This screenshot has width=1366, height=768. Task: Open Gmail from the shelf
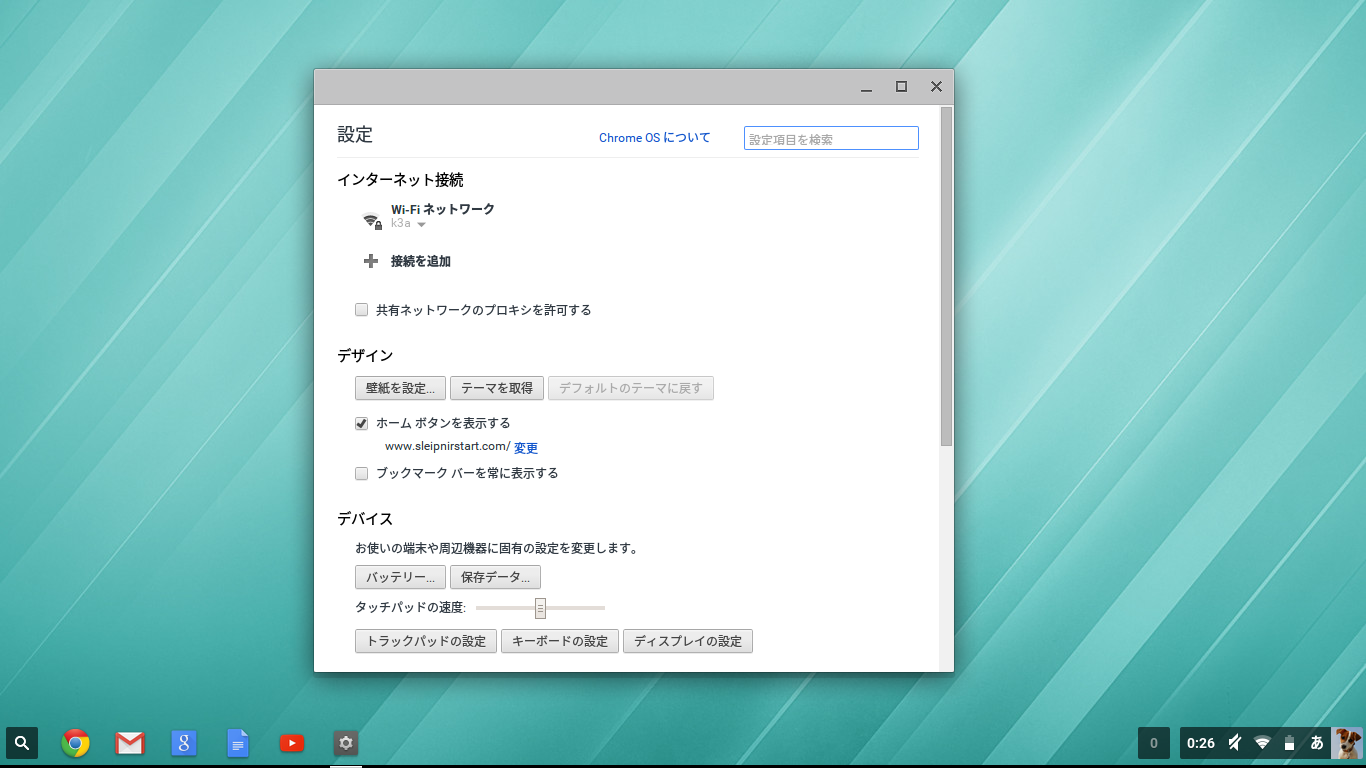tap(130, 743)
